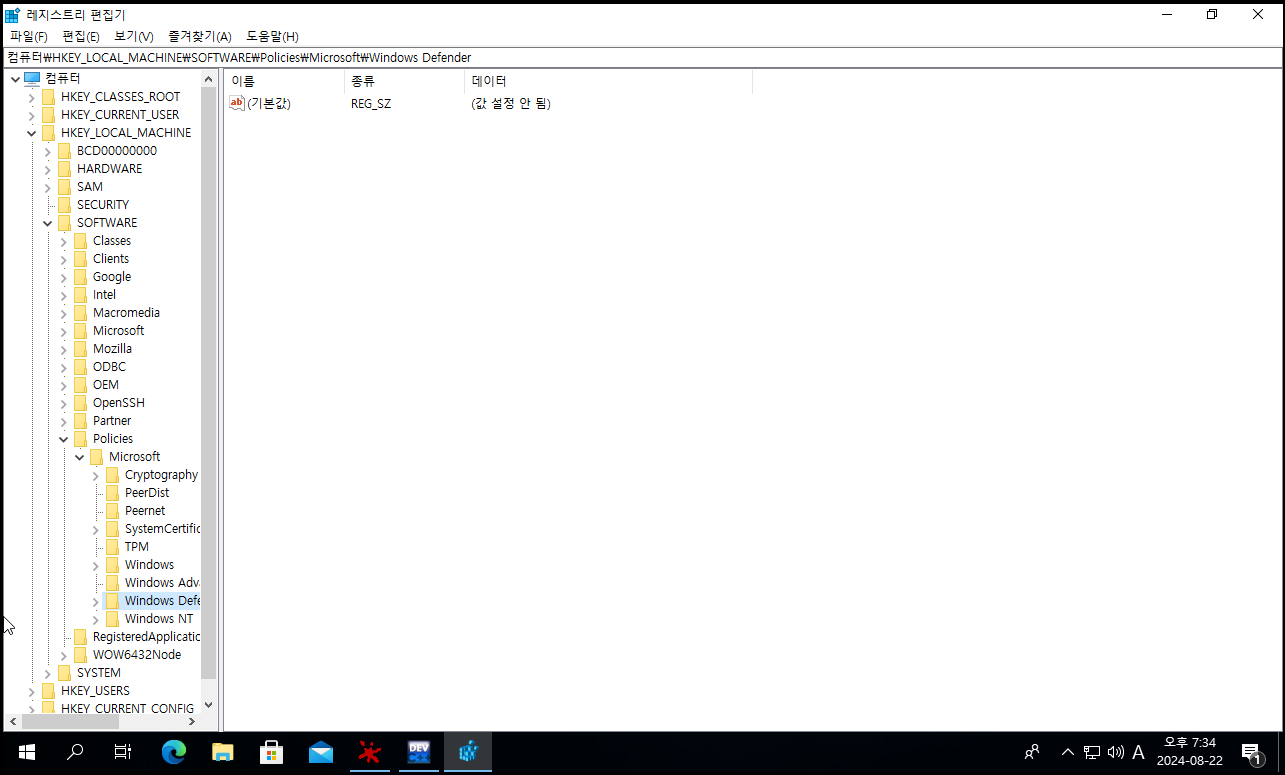This screenshot has width=1285, height=775.
Task: Select the Microsoft key under Policies
Action: click(134, 457)
